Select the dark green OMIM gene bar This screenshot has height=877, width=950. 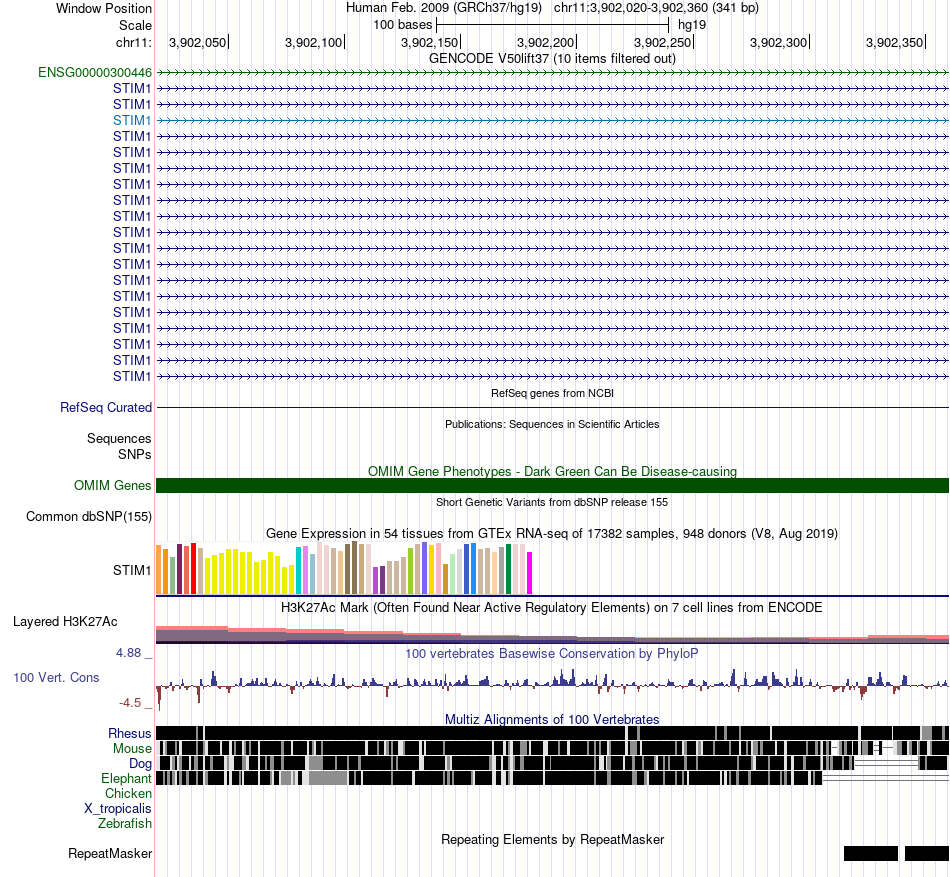[553, 485]
